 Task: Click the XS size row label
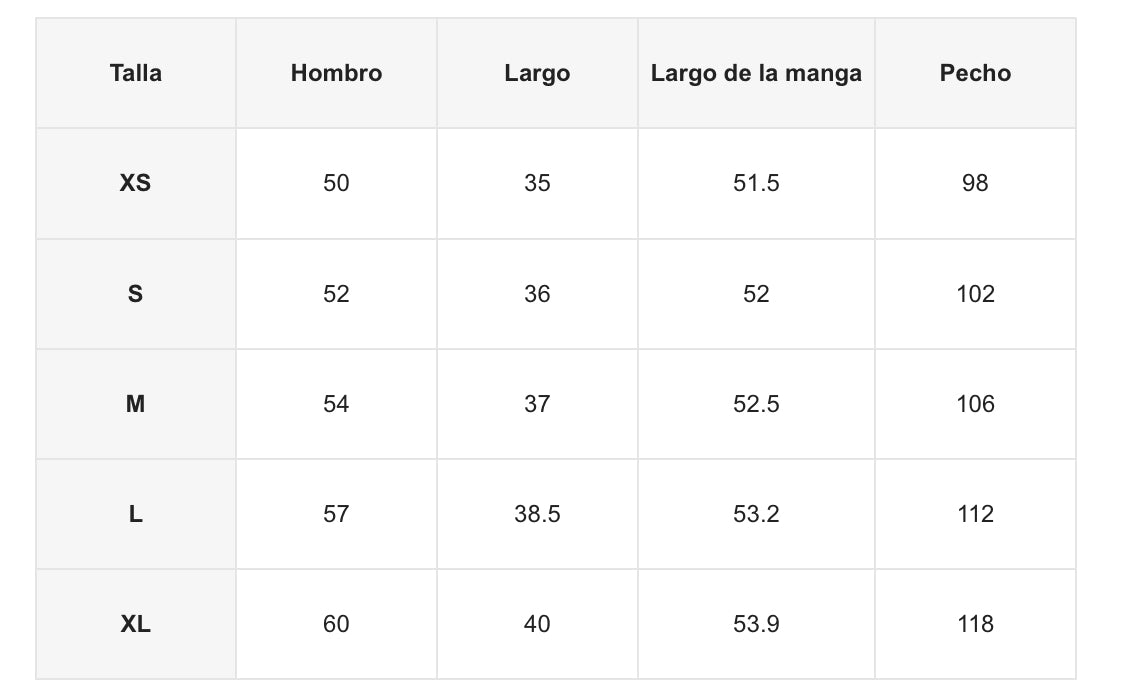click(x=136, y=183)
